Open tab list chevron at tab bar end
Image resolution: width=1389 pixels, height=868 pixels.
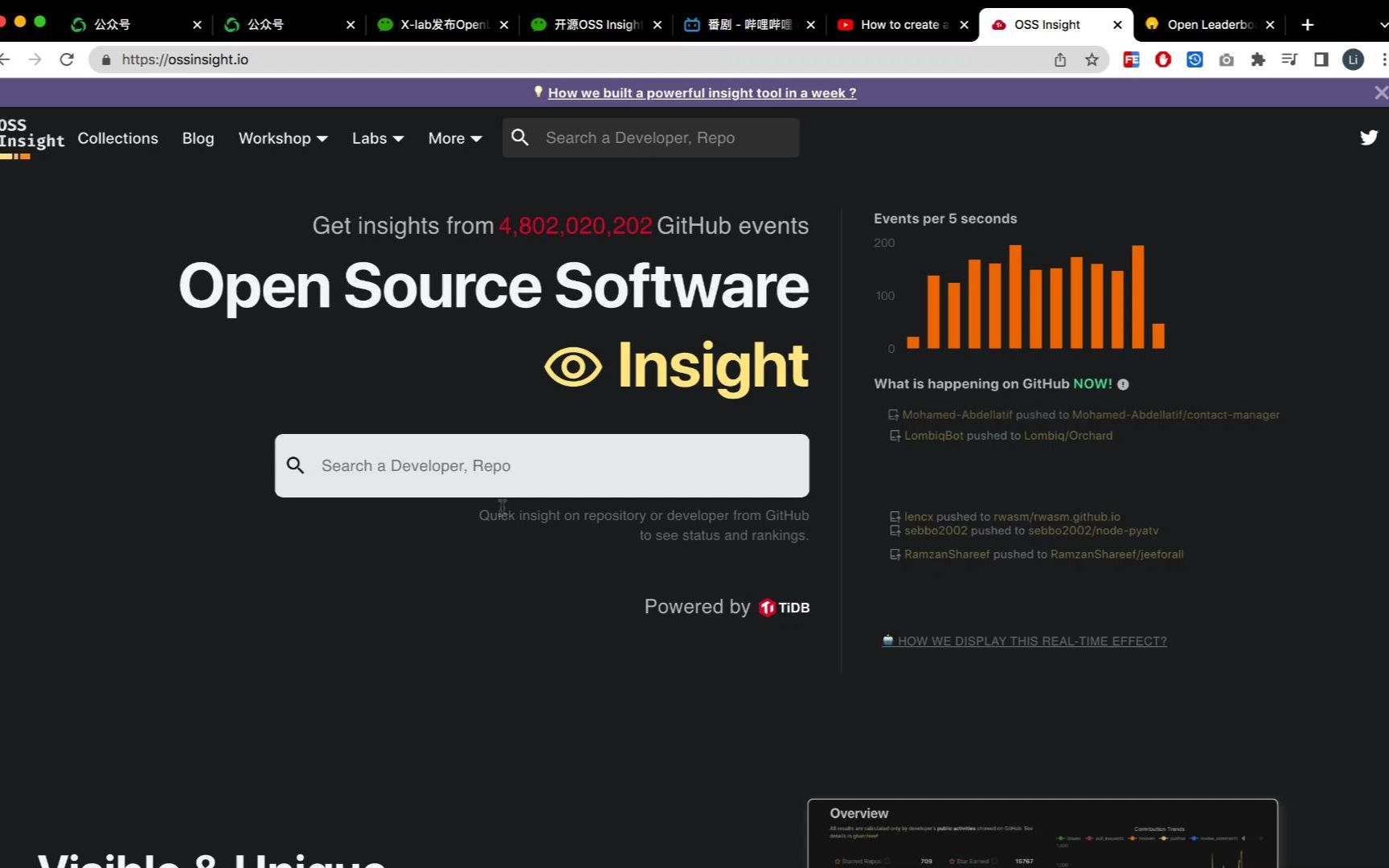click(1383, 25)
